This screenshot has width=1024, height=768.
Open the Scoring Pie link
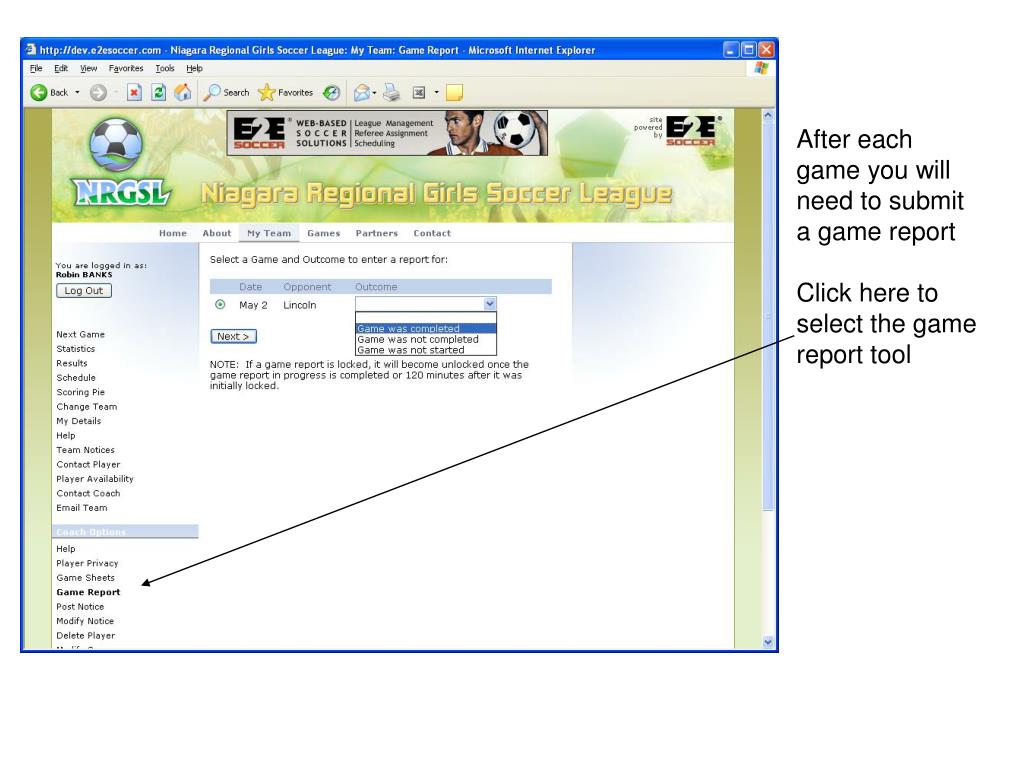pyautogui.click(x=80, y=392)
